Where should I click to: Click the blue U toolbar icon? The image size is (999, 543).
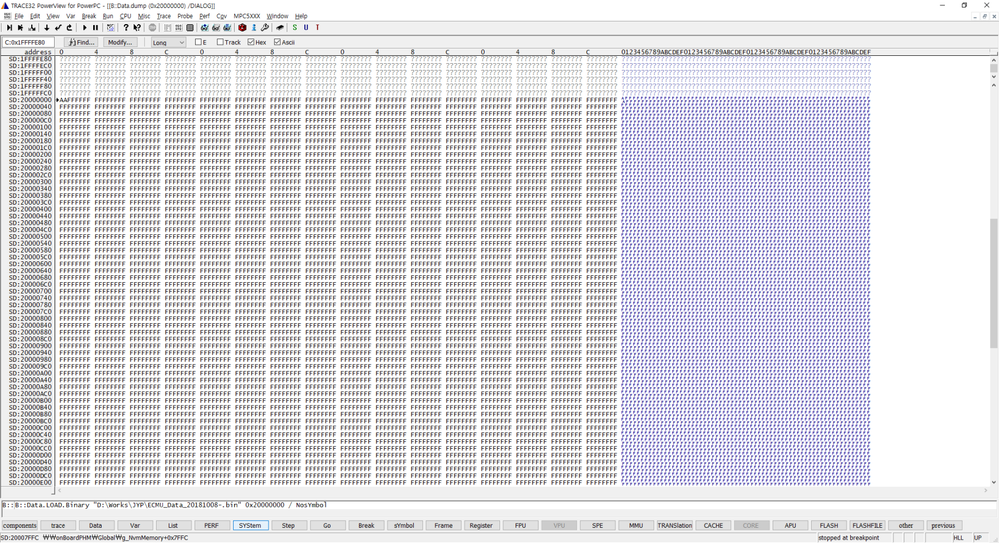pos(306,27)
